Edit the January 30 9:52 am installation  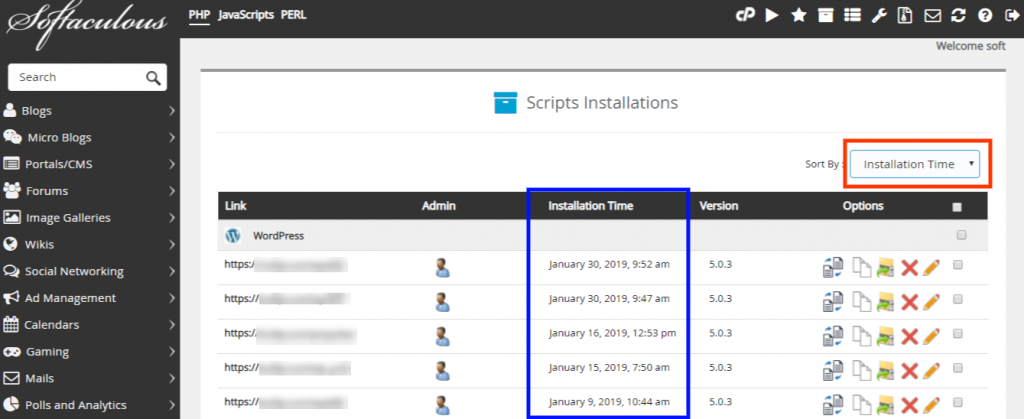pyautogui.click(x=932, y=266)
